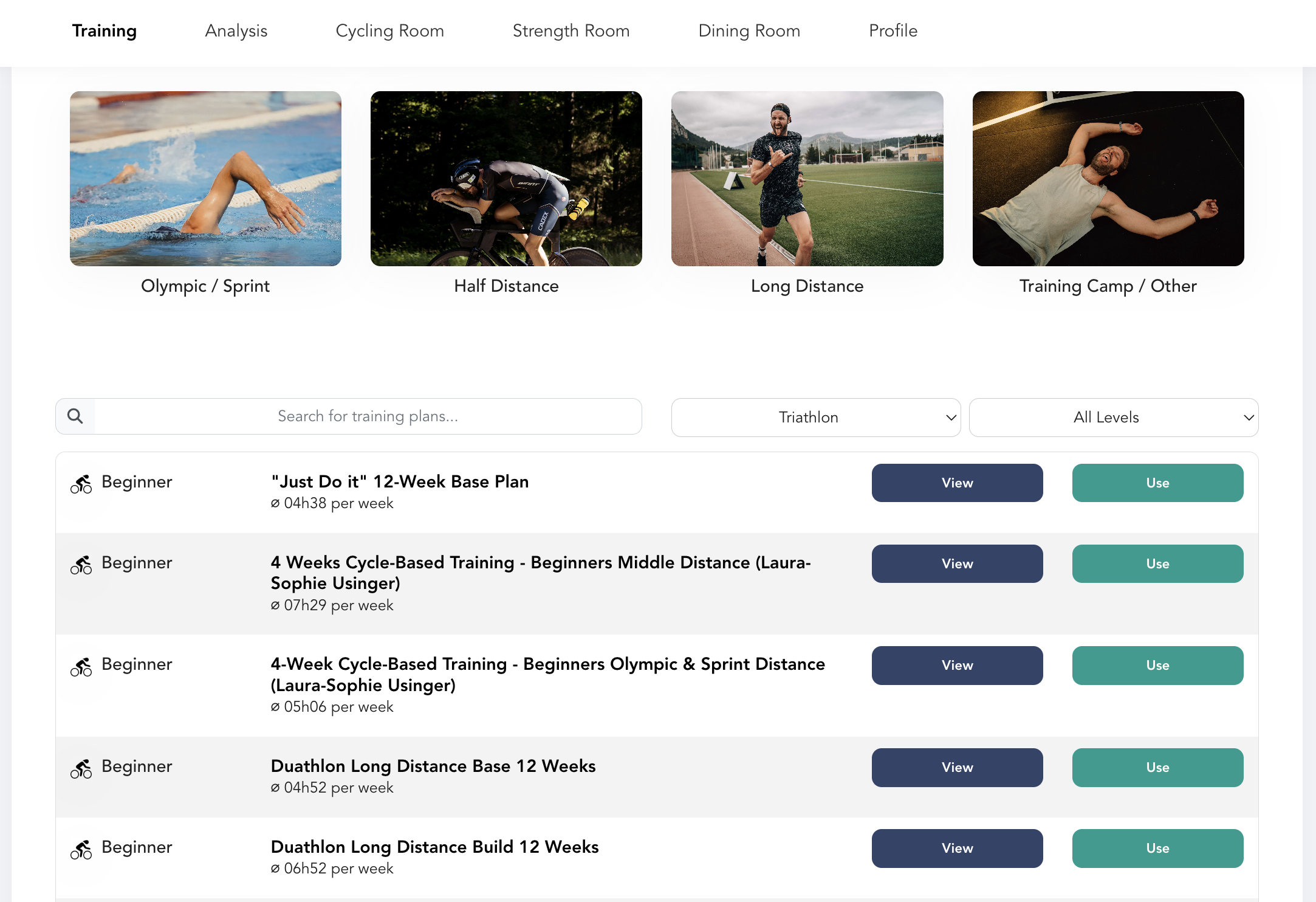Screen dimensions: 1316x902
Task: Switch to the Analysis tab
Action: (236, 31)
